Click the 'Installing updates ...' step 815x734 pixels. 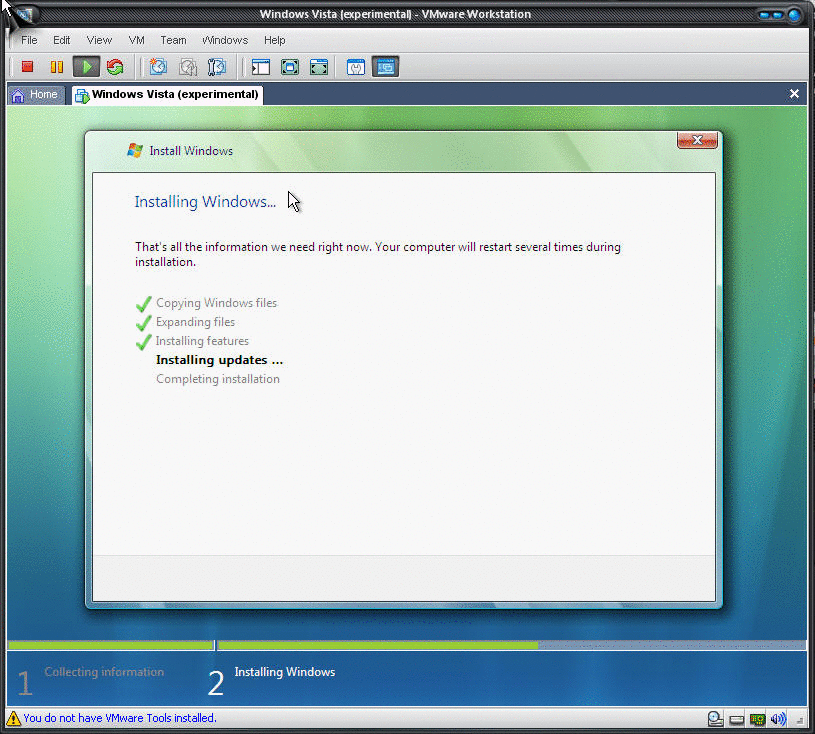(219, 360)
